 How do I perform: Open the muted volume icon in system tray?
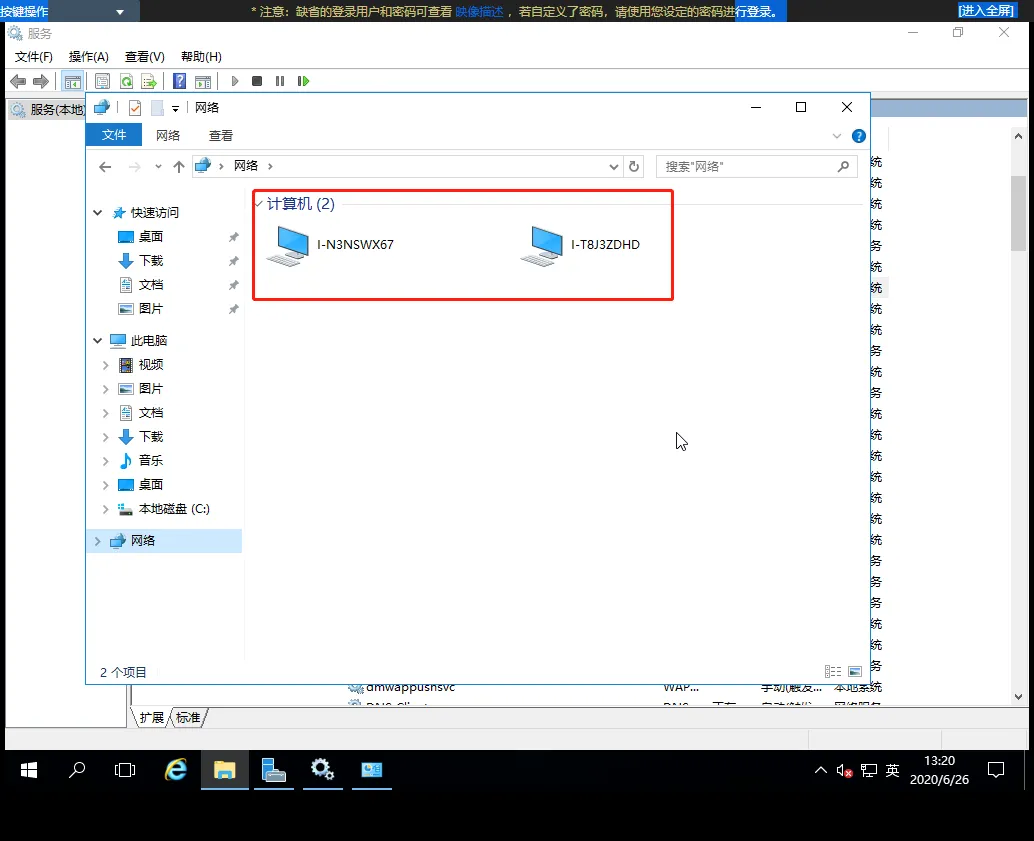[843, 770]
